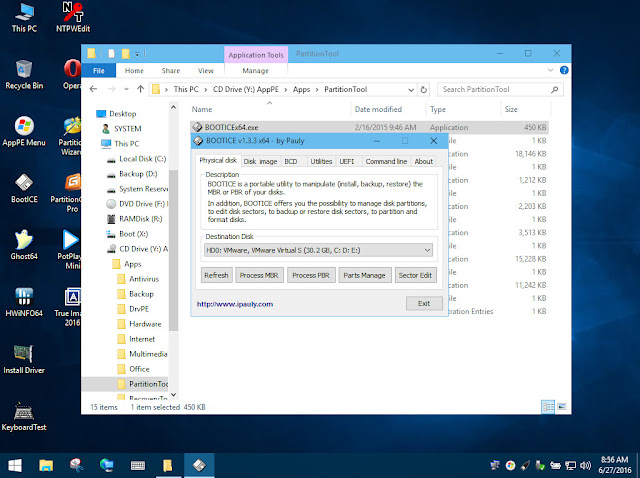Click the Windows Start button
Screen dimensions: 640x478
[x=15, y=465]
